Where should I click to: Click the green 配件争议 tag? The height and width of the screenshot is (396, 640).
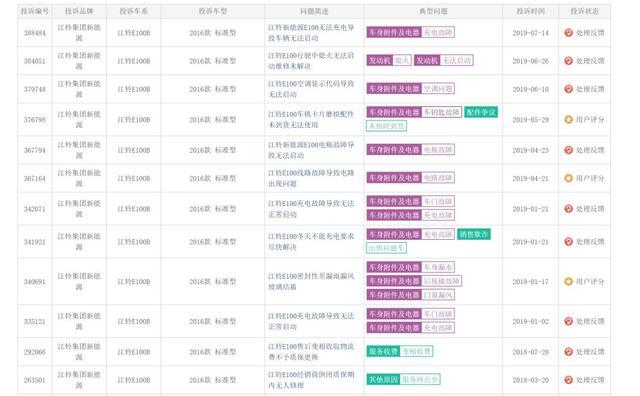[x=481, y=112]
